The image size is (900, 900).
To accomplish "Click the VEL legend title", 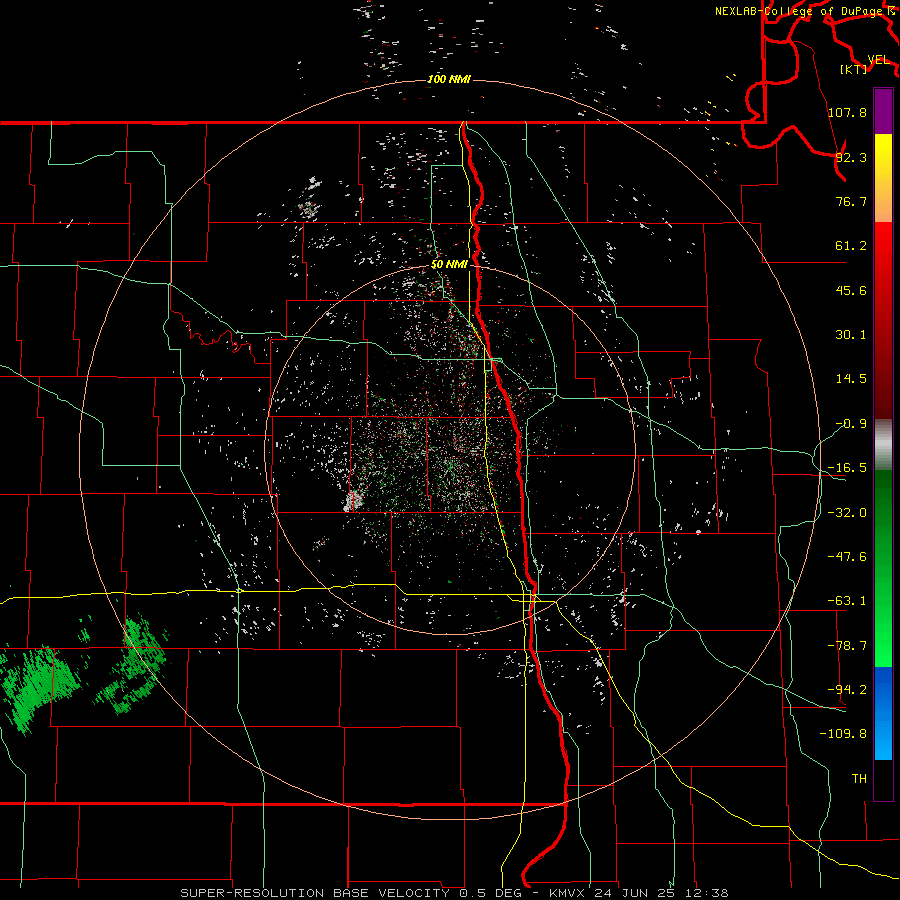I will [x=878, y=60].
